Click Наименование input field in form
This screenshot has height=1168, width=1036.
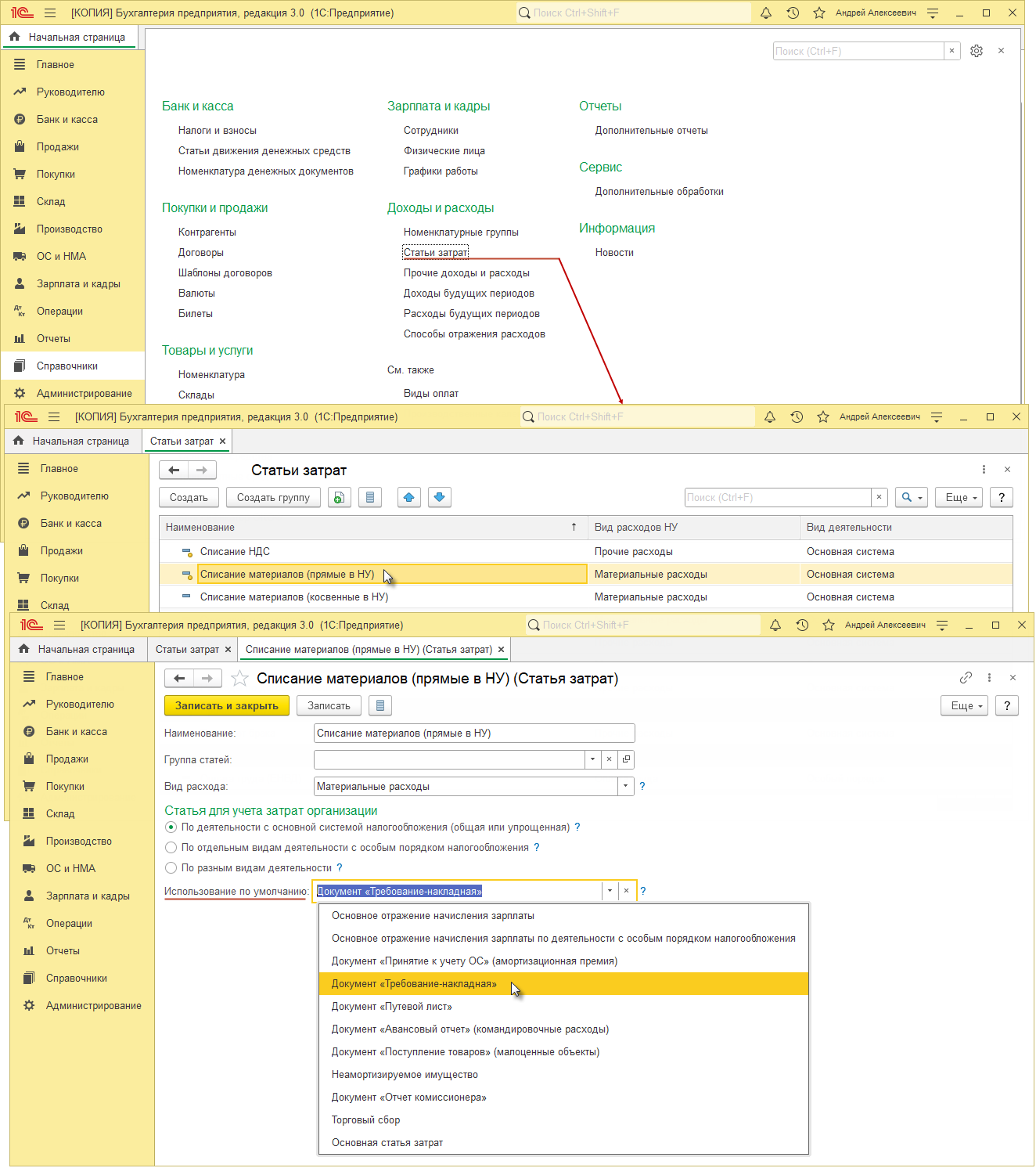click(x=474, y=733)
